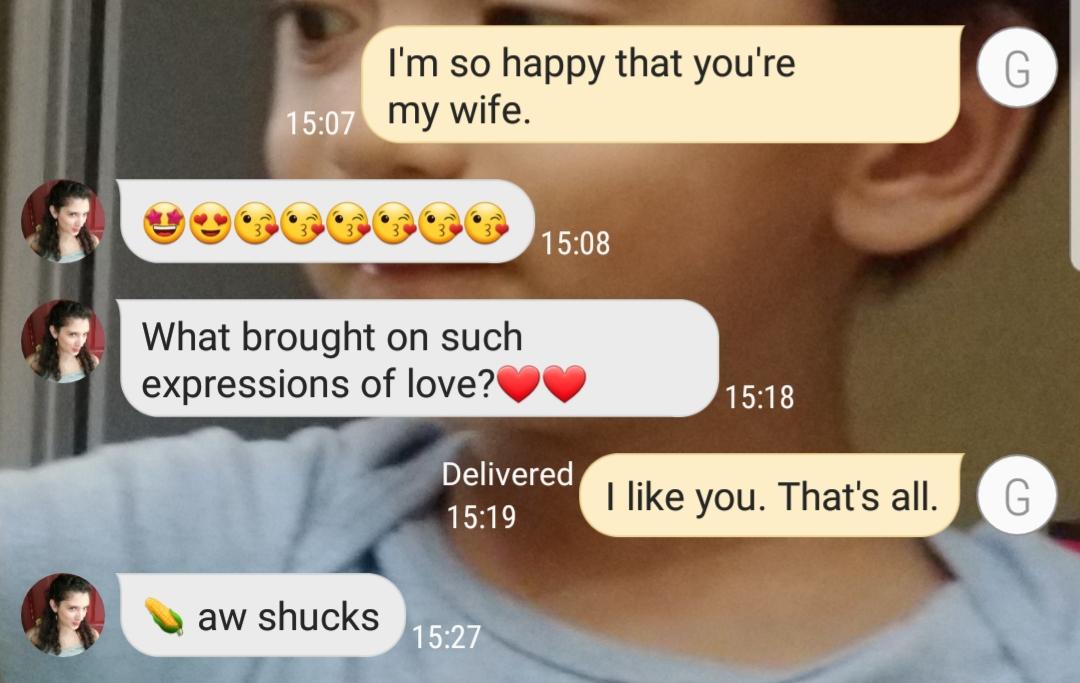Select the 'What brought on such expressions' bubble
The height and width of the screenshot is (683, 1080).
[x=417, y=358]
